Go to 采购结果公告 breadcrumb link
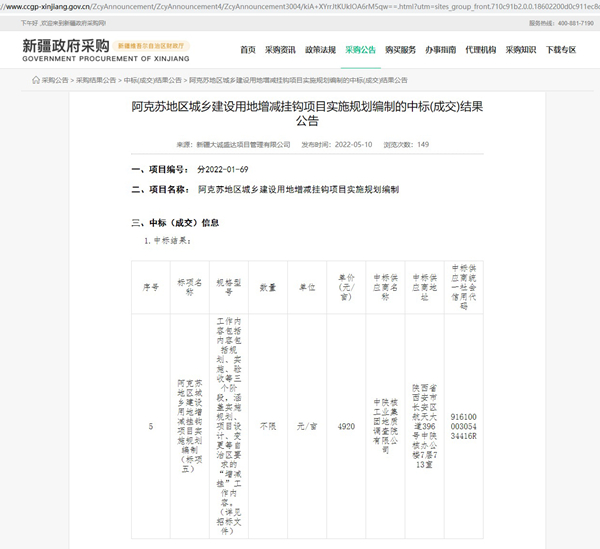 [96, 80]
